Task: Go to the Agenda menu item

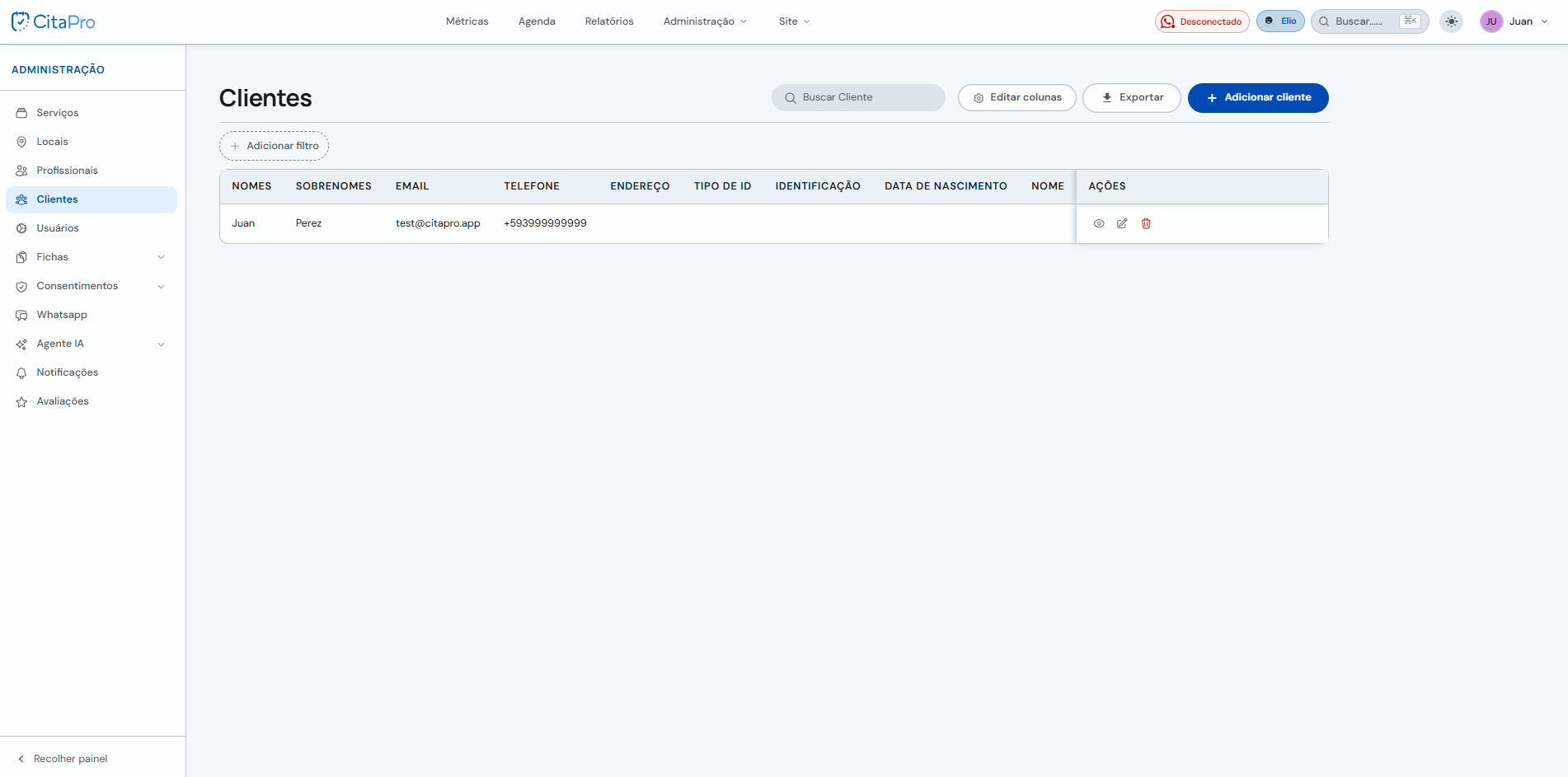Action: [537, 21]
